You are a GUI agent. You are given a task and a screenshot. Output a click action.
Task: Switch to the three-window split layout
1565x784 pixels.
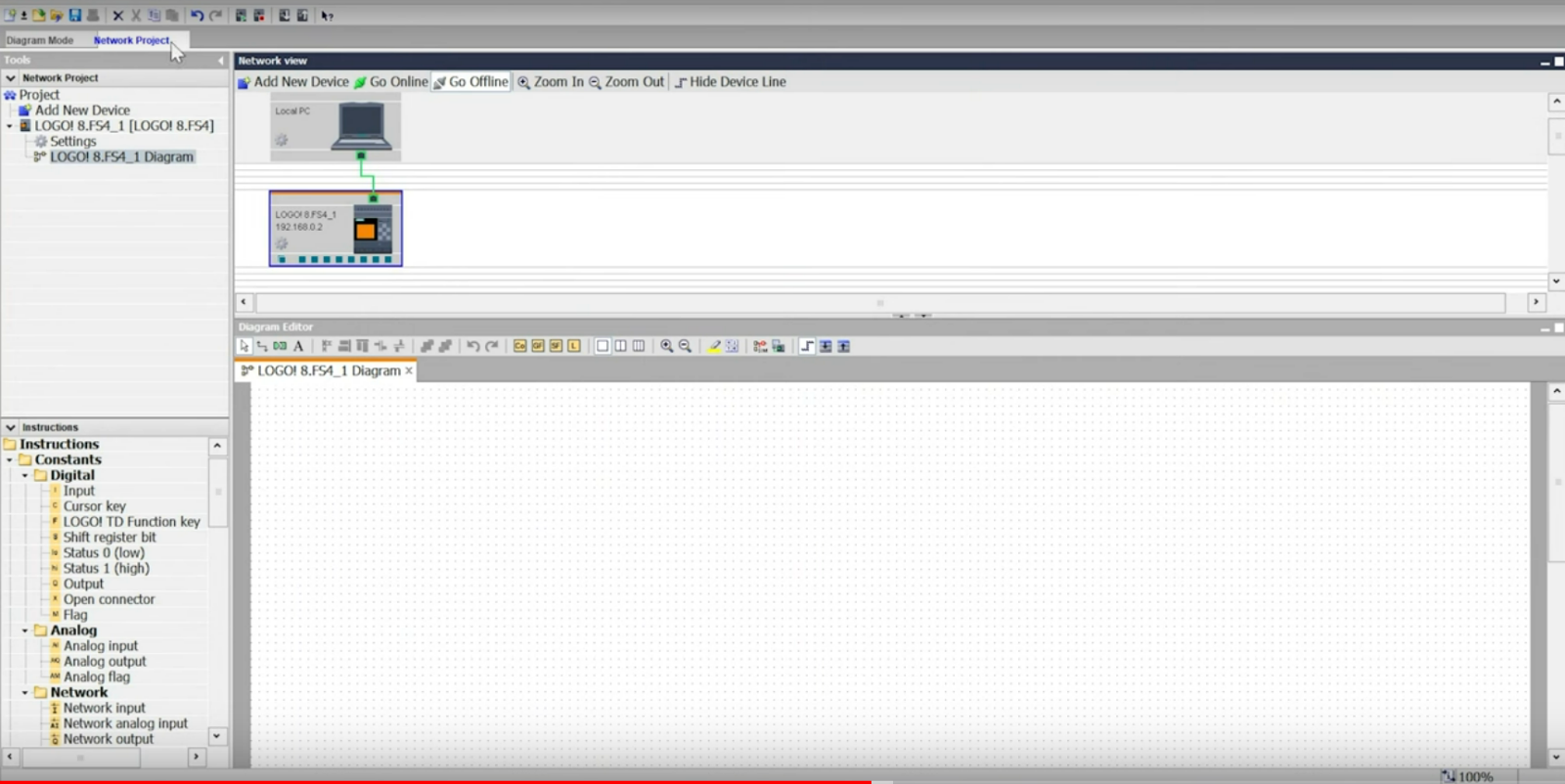639,346
